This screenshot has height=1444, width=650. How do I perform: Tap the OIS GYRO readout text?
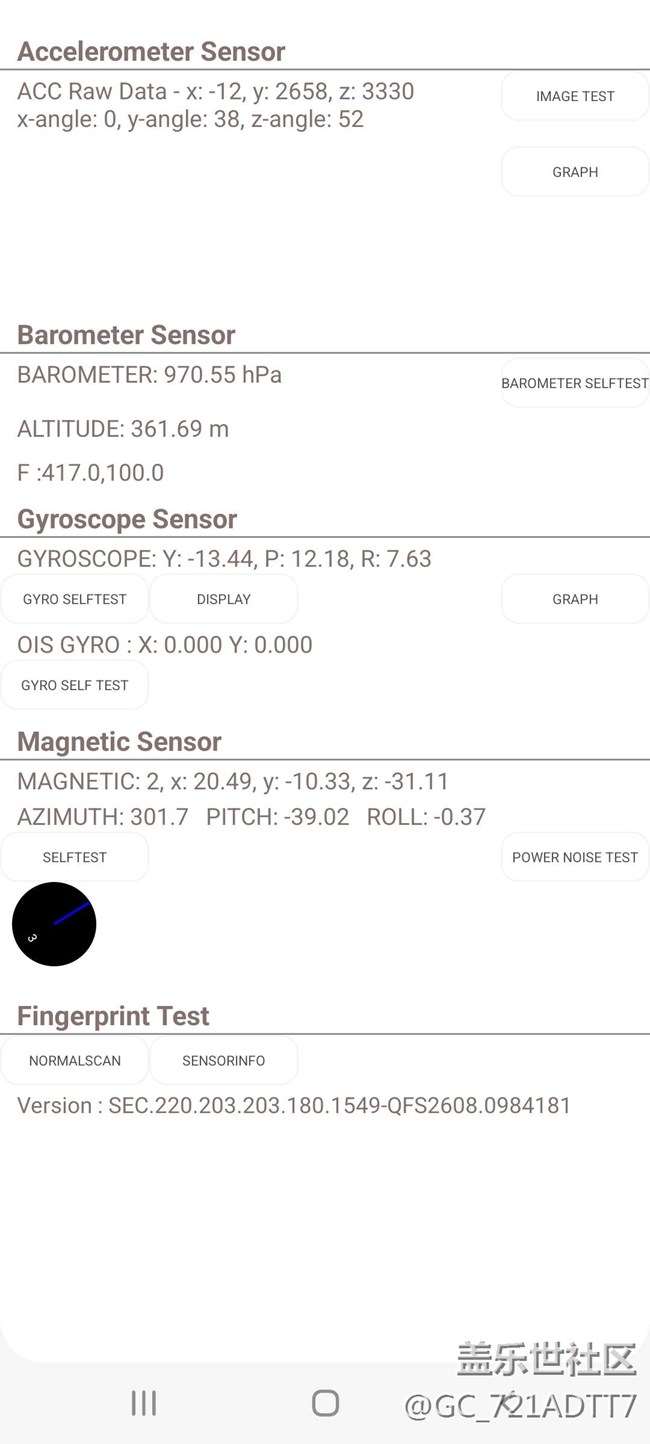[165, 645]
